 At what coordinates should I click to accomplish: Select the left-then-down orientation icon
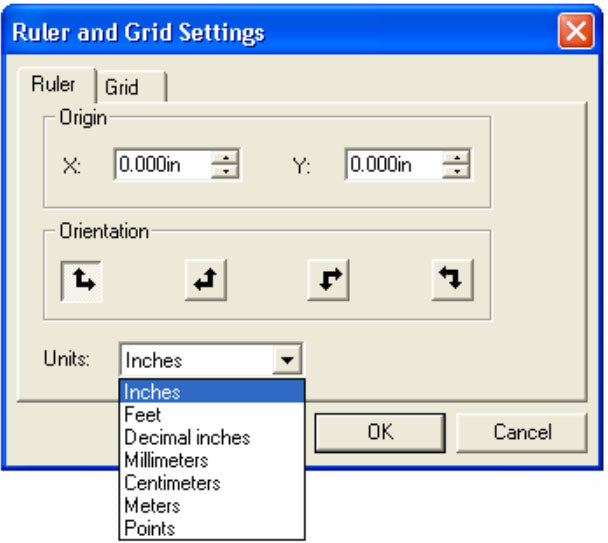[x=453, y=280]
